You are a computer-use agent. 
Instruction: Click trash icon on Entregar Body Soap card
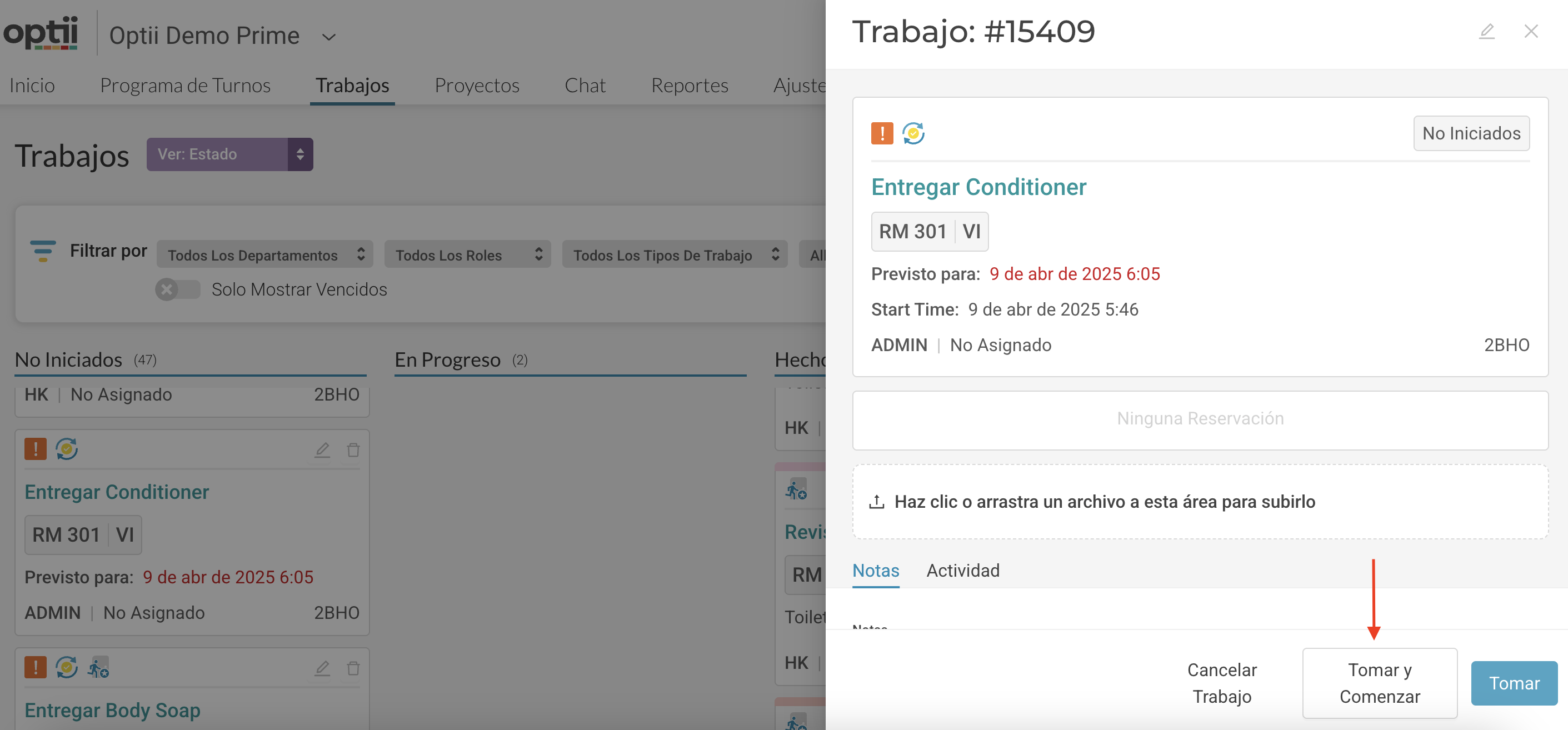(353, 668)
